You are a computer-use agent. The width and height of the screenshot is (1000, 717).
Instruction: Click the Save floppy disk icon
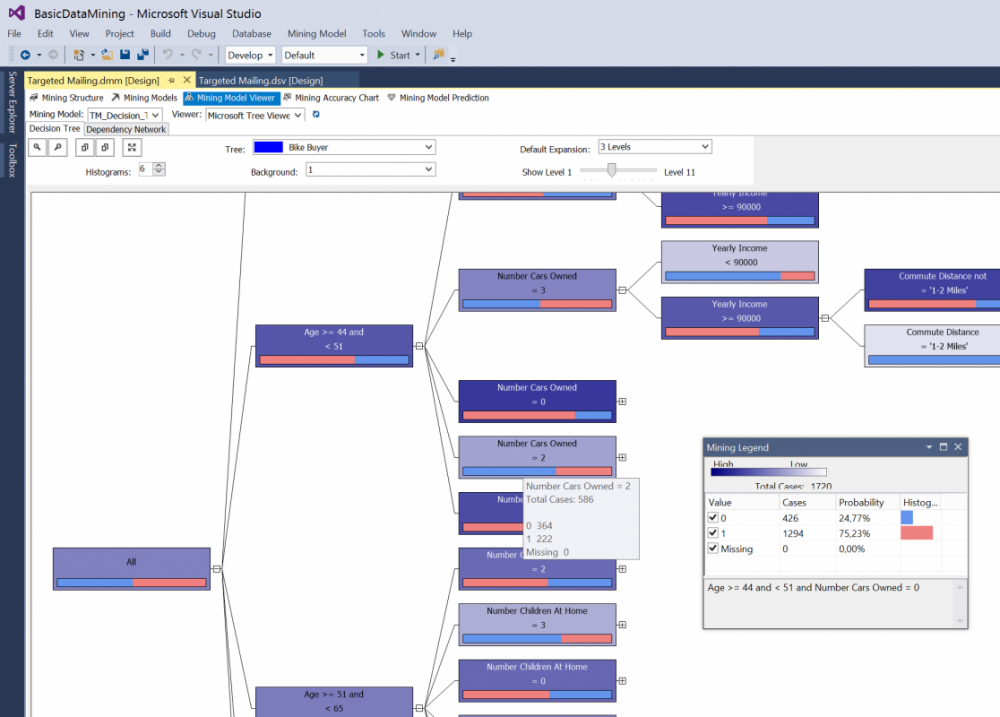point(125,55)
